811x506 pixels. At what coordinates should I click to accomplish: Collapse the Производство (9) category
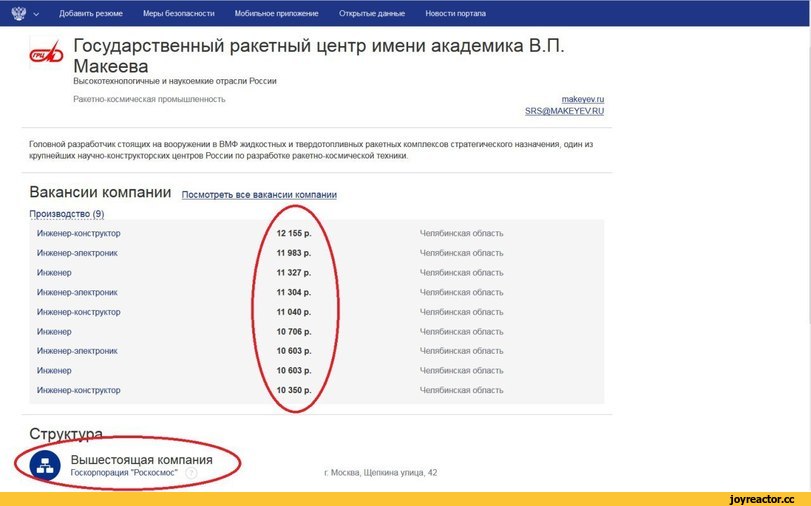pyautogui.click(x=67, y=214)
